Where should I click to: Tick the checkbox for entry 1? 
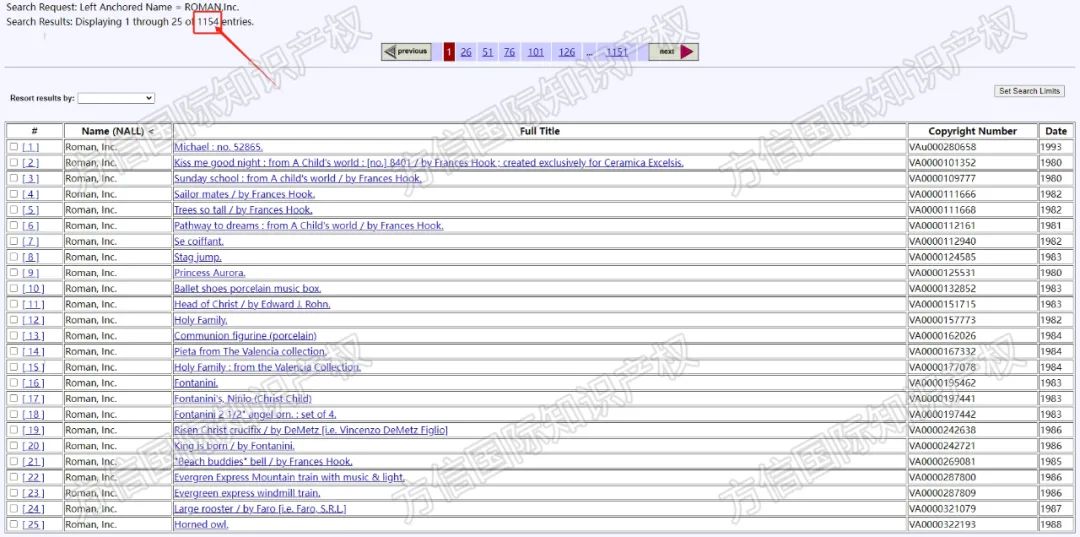pyautogui.click(x=14, y=147)
